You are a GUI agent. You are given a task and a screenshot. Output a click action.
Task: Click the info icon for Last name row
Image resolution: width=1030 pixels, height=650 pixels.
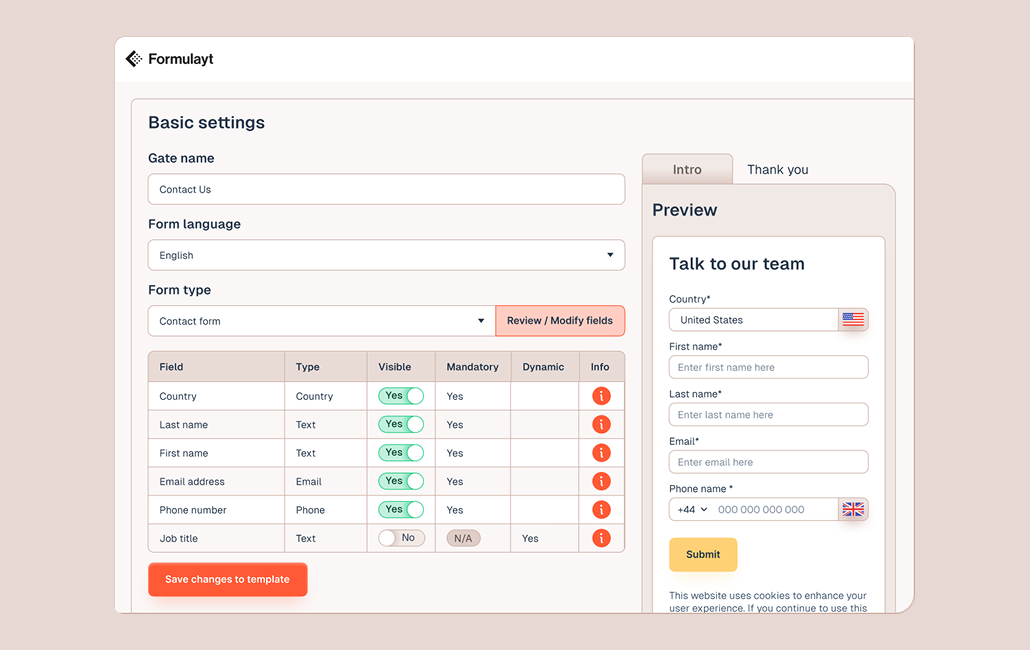(601, 425)
